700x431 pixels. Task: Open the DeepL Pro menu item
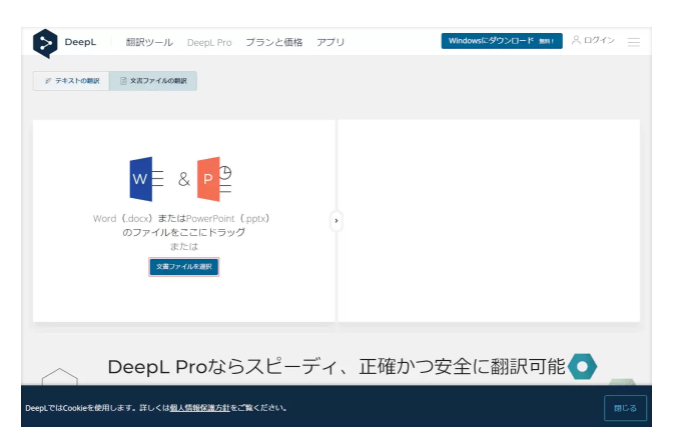pos(209,42)
